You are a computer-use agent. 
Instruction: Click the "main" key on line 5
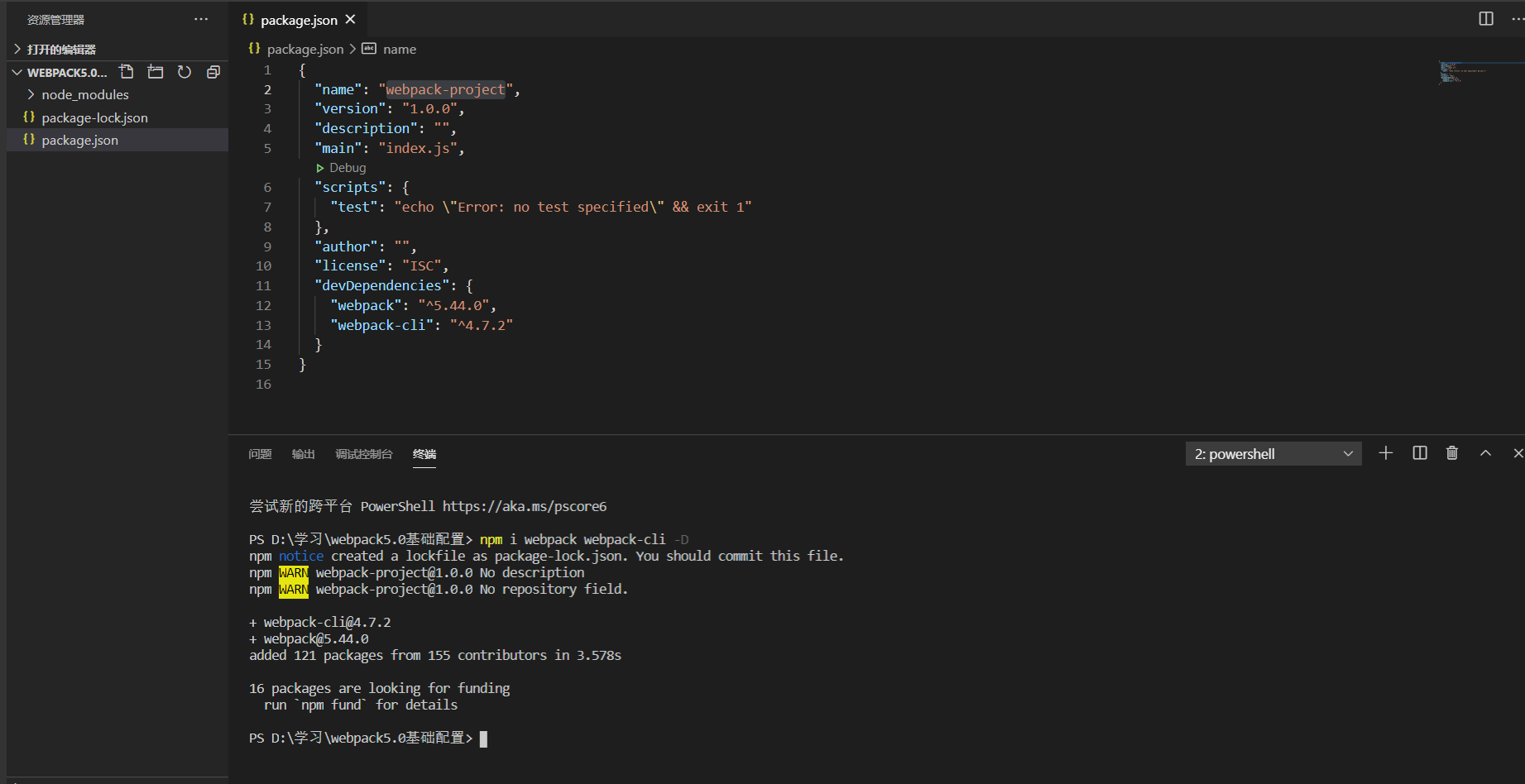pyautogui.click(x=338, y=148)
